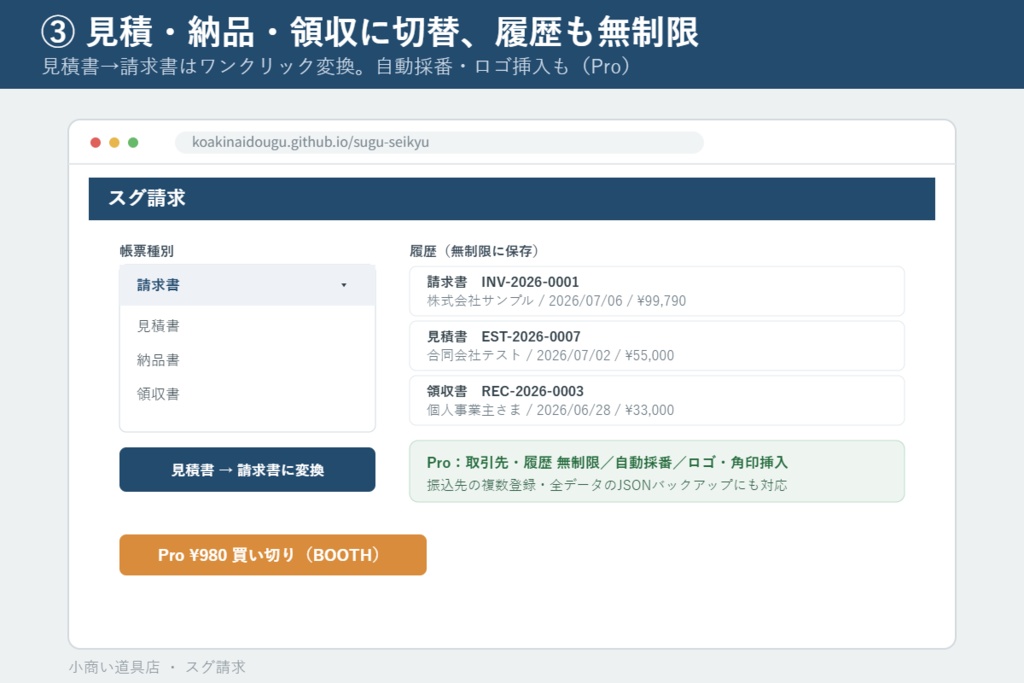This screenshot has height=683, width=1024.
Task: Open history entry 見積書 EST-2026-0007
Action: point(657,346)
